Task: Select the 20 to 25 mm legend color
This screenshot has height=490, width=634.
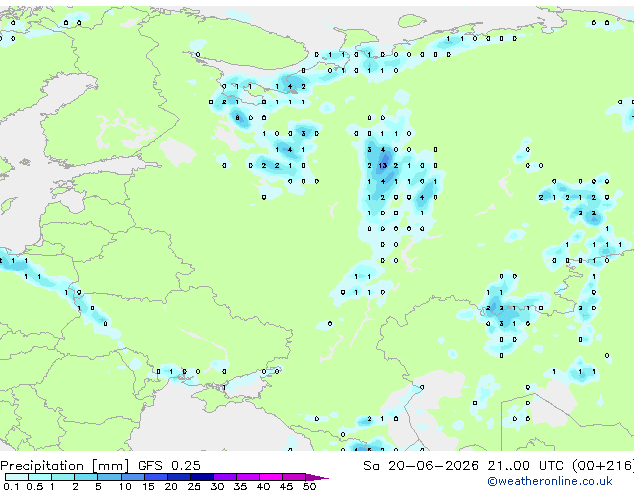Action: click(179, 477)
